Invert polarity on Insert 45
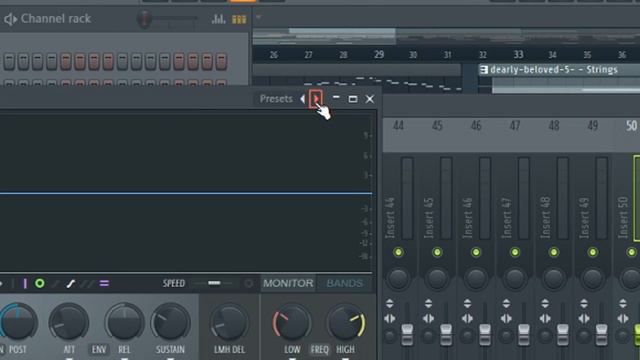The image size is (640, 360). pyautogui.click(x=428, y=303)
